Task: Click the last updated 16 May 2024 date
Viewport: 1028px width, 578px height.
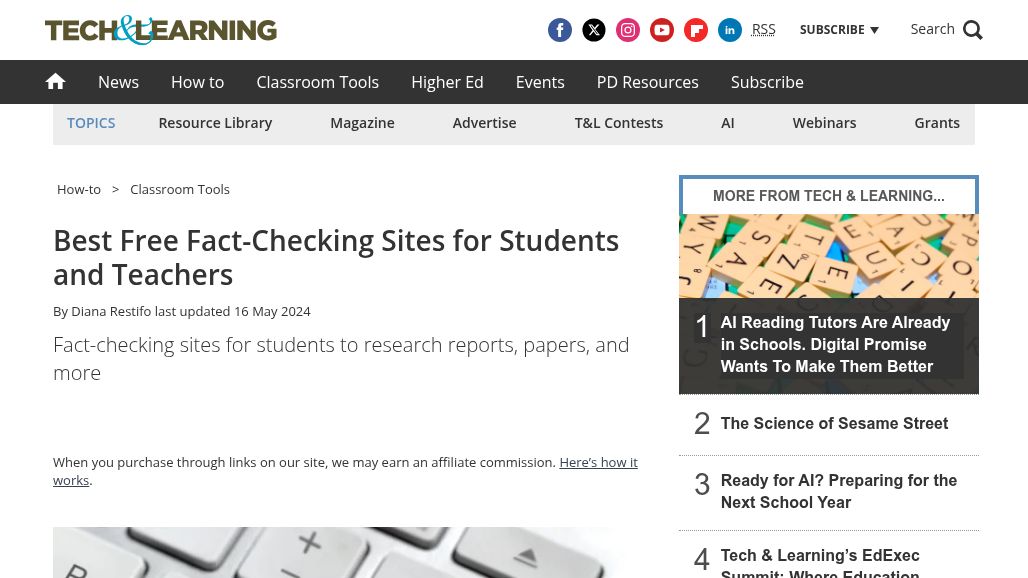Action: point(232,311)
